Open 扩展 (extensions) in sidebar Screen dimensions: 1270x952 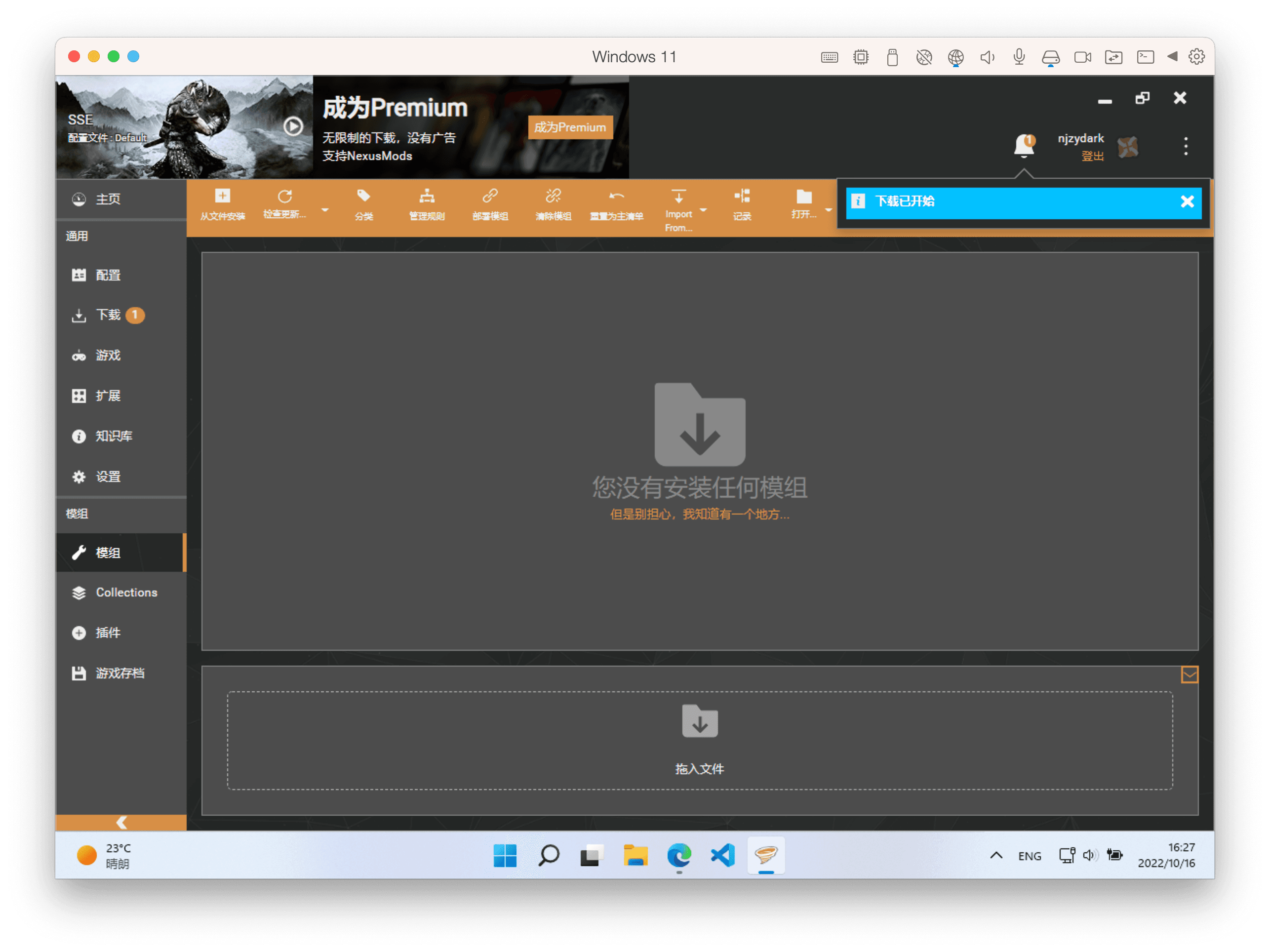[121, 396]
